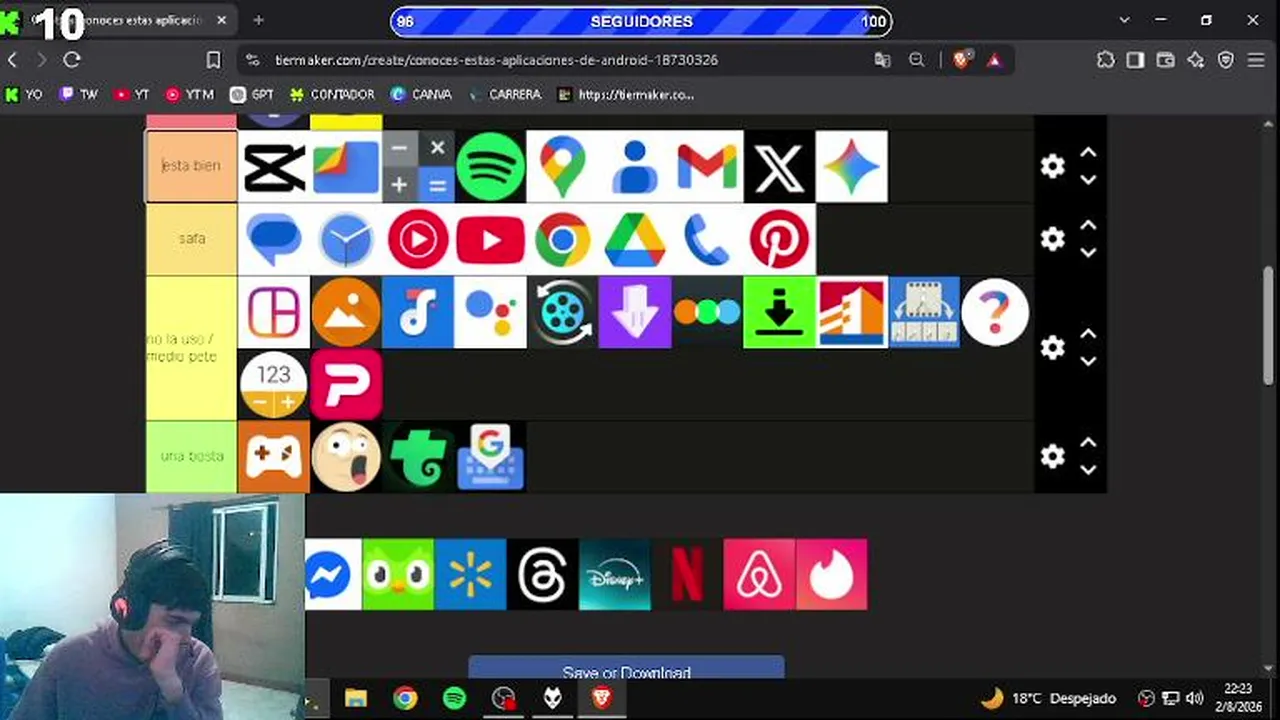This screenshot has width=1280, height=720.
Task: Select the question mark app icon
Action: [x=995, y=312]
